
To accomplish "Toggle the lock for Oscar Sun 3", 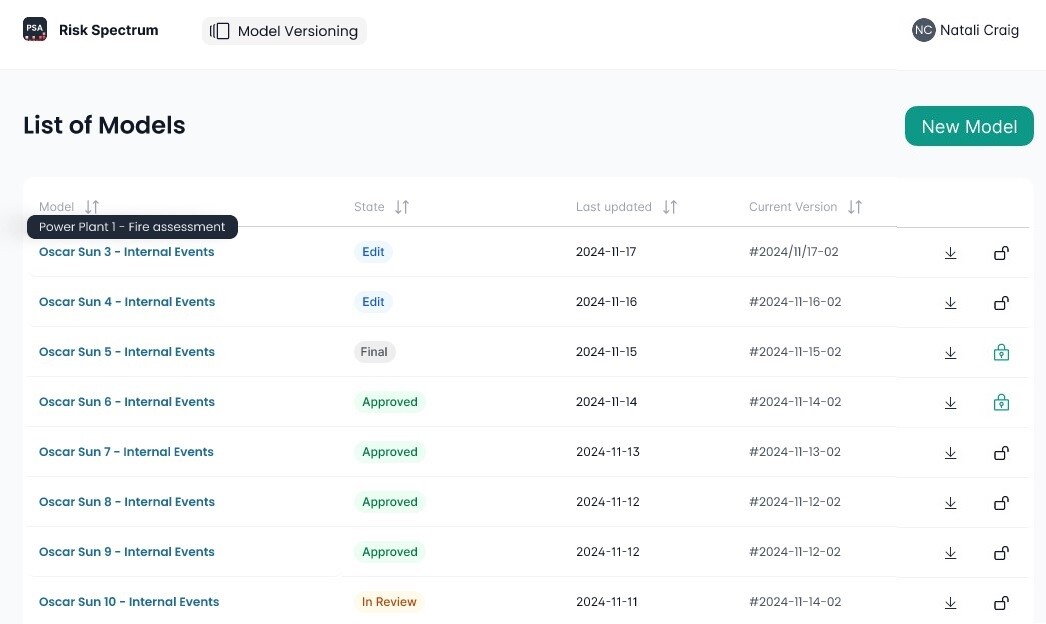I will tap(1001, 253).
